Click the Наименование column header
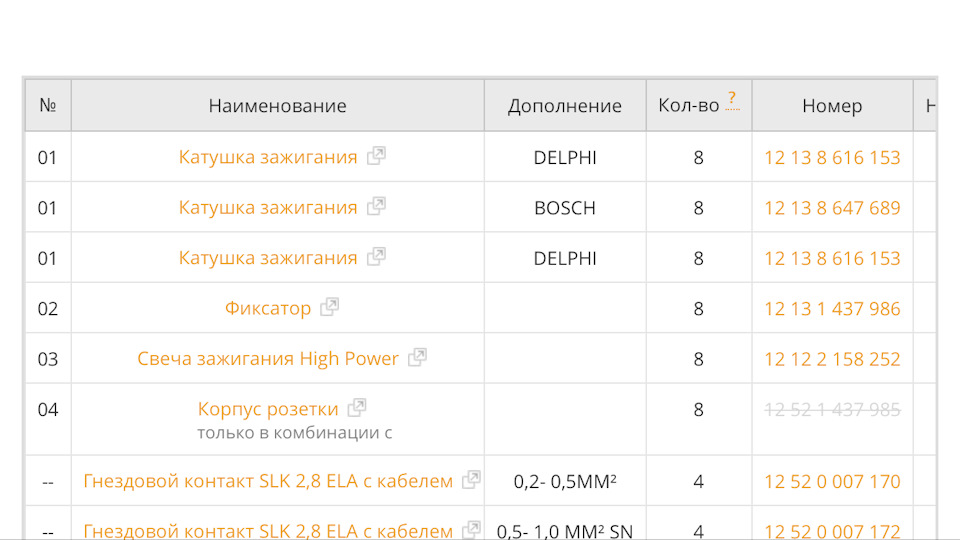This screenshot has width=960, height=540. (277, 106)
